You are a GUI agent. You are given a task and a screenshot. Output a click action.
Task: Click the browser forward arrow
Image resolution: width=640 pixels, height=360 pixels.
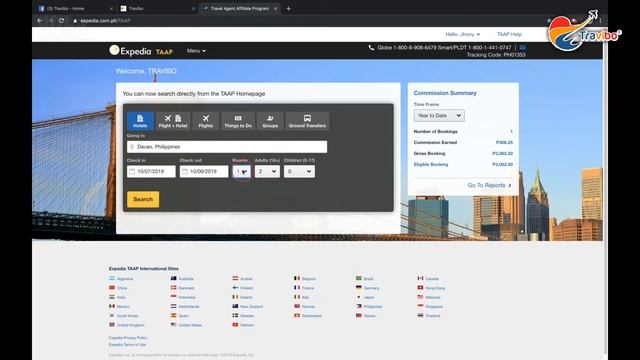(51, 20)
